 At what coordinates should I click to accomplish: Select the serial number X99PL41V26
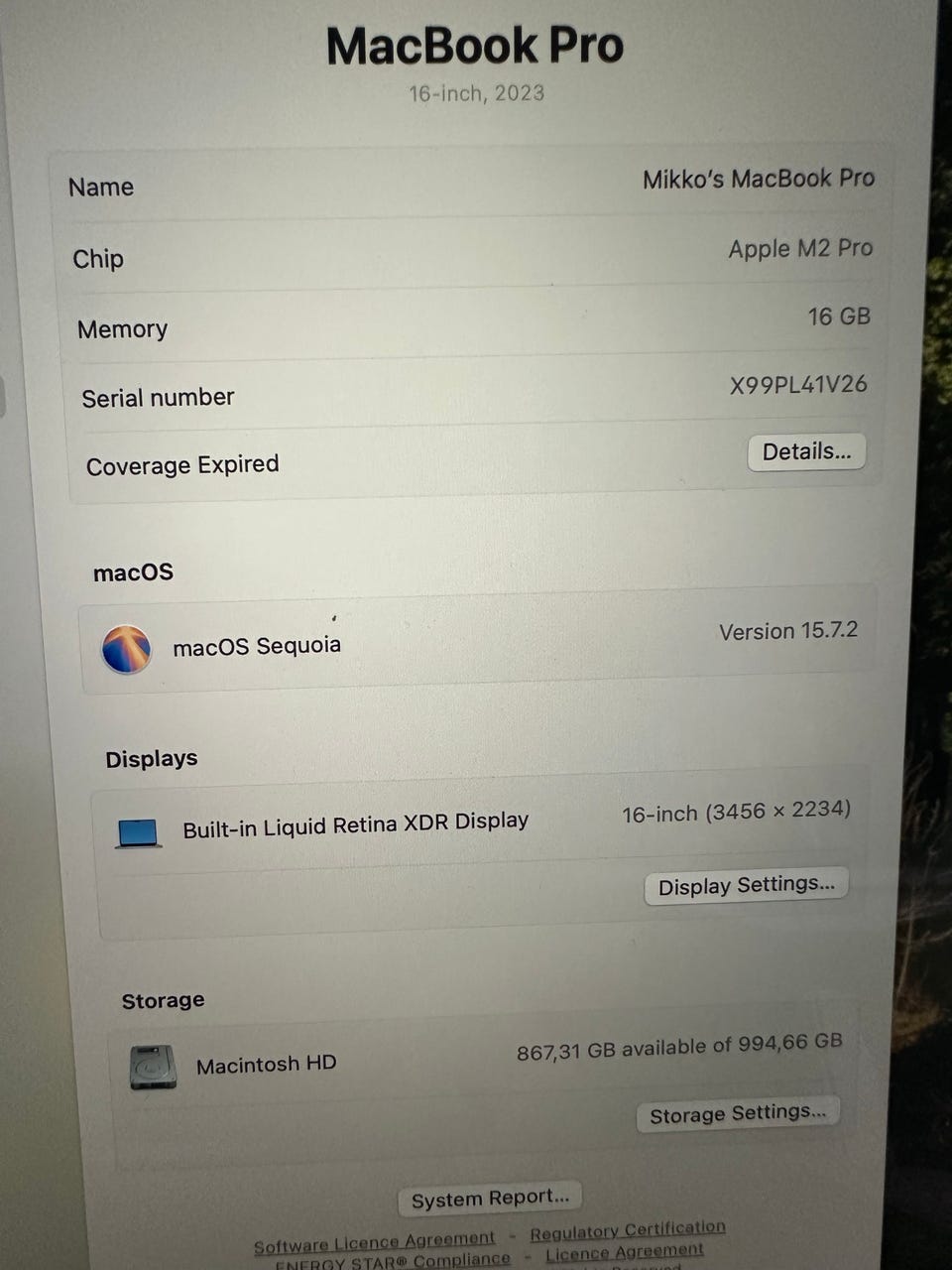[798, 385]
